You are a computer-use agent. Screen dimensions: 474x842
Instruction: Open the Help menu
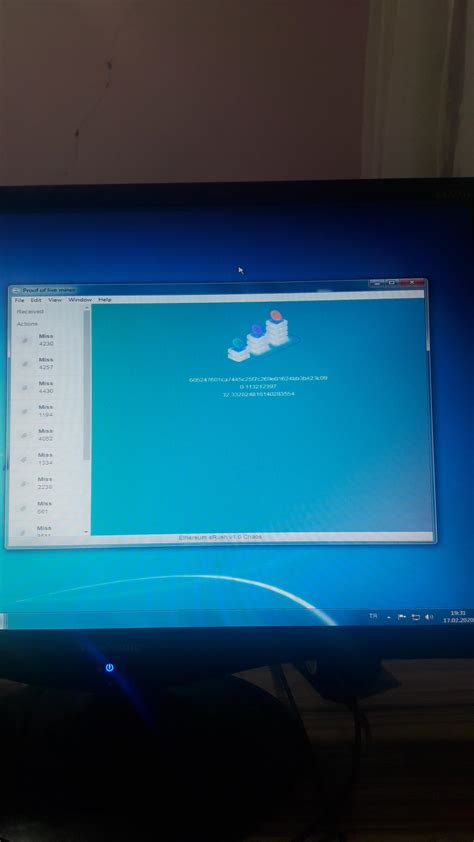tap(105, 300)
